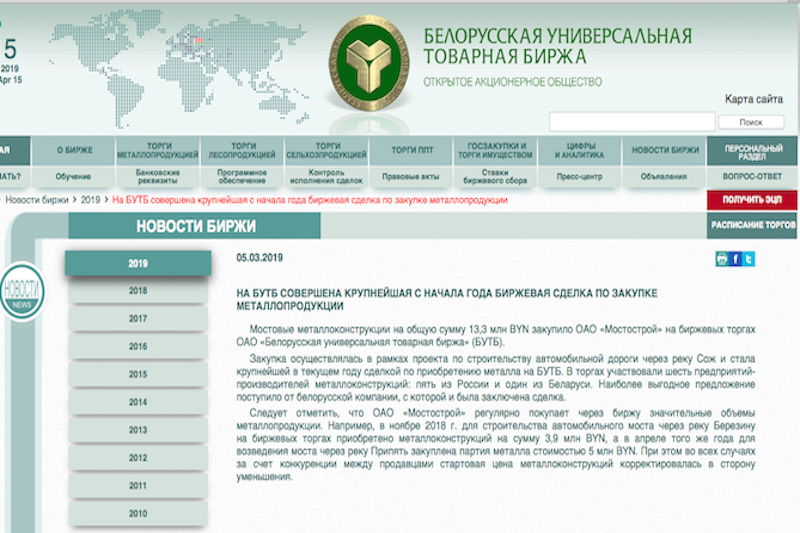Share the article via Twitter icon
The image size is (800, 533).
pyautogui.click(x=749, y=259)
